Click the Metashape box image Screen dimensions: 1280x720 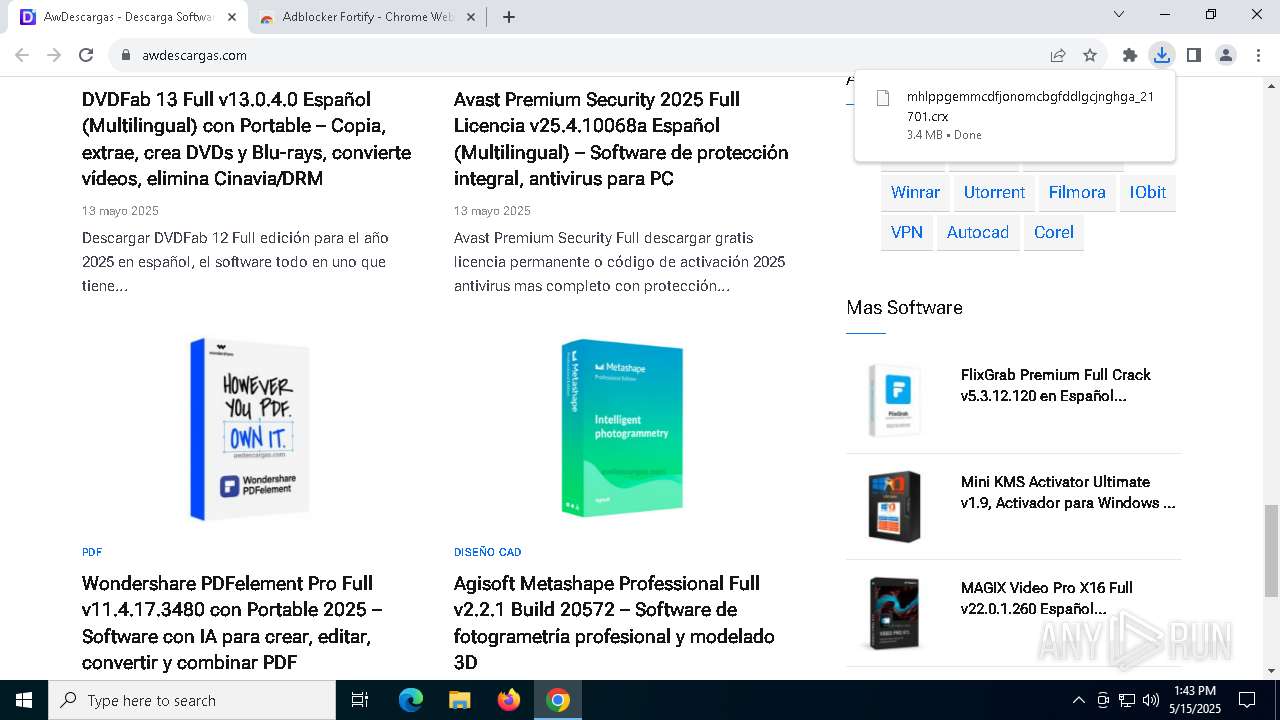pyautogui.click(x=621, y=429)
